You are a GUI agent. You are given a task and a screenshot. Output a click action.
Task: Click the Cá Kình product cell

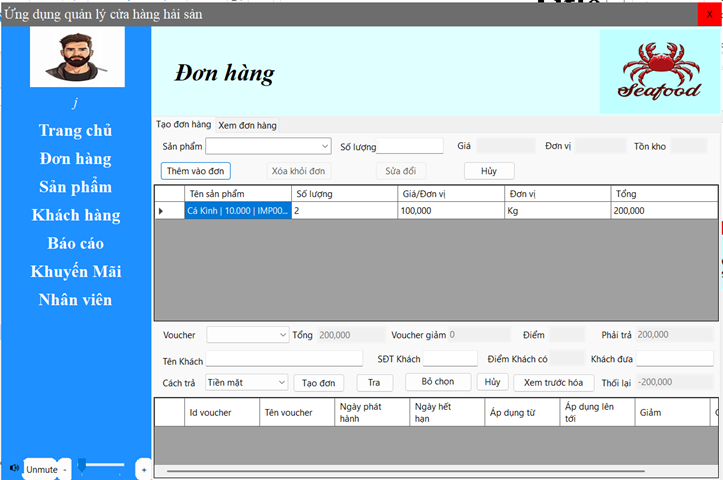238,211
